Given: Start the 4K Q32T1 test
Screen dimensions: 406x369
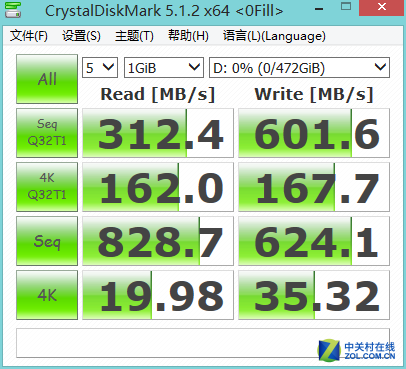Looking at the screenshot, I should (x=47, y=187).
